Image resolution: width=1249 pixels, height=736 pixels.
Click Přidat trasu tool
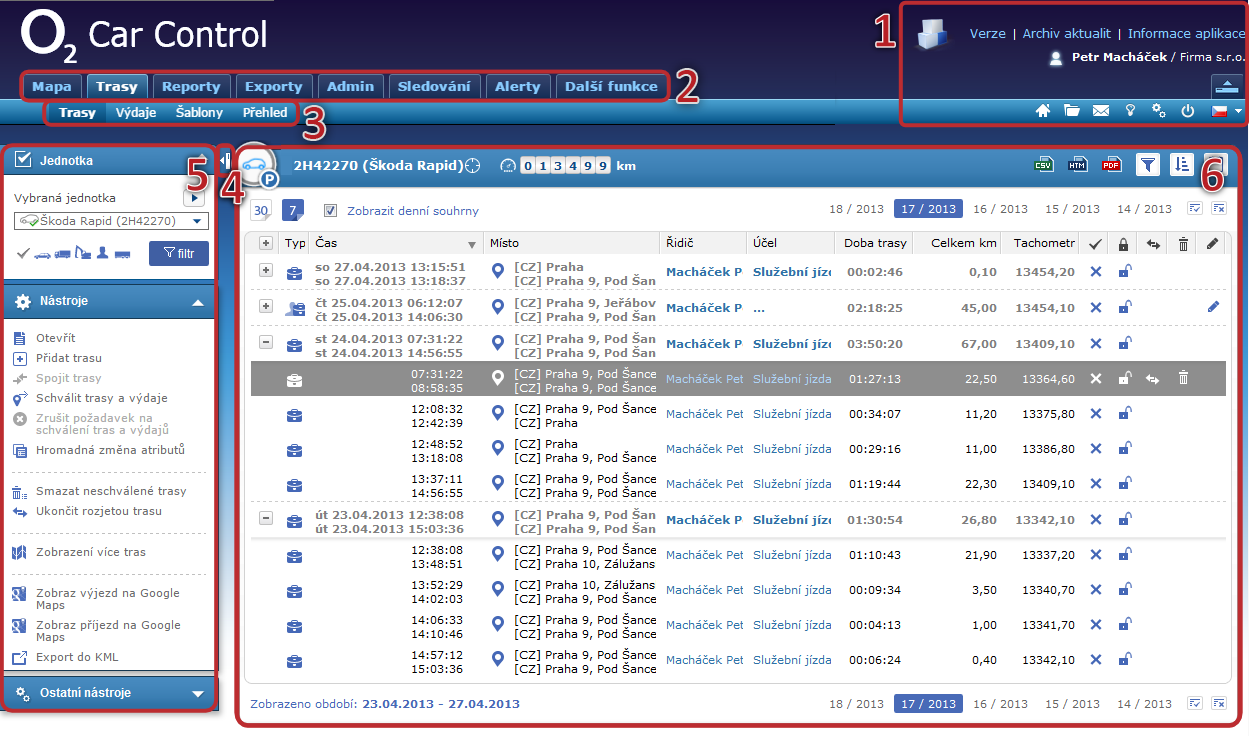(x=69, y=358)
